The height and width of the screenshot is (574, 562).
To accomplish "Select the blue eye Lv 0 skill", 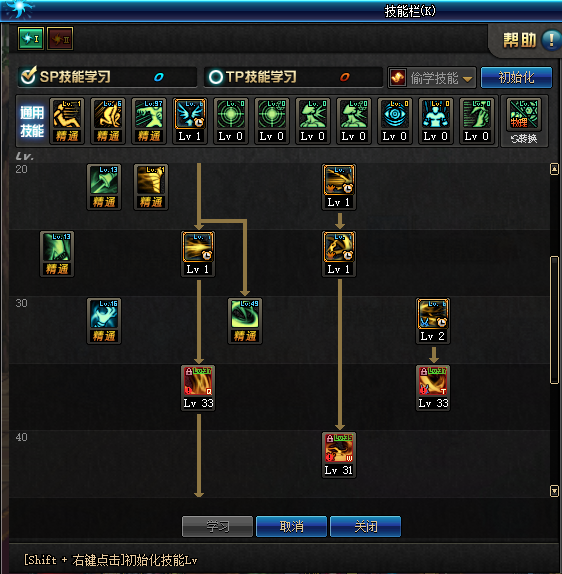I will tap(395, 120).
